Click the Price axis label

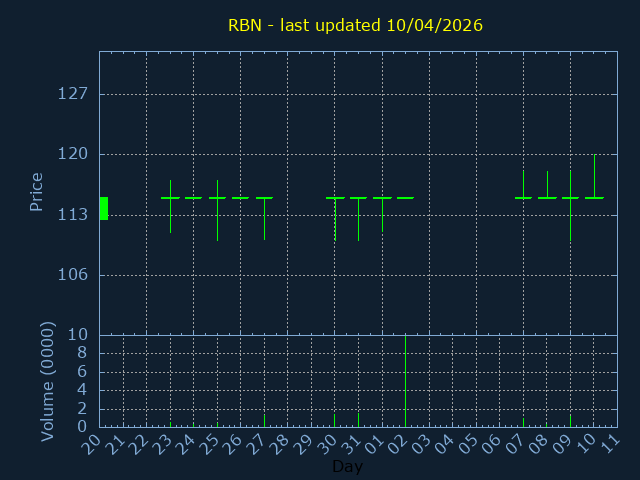pos(36,192)
